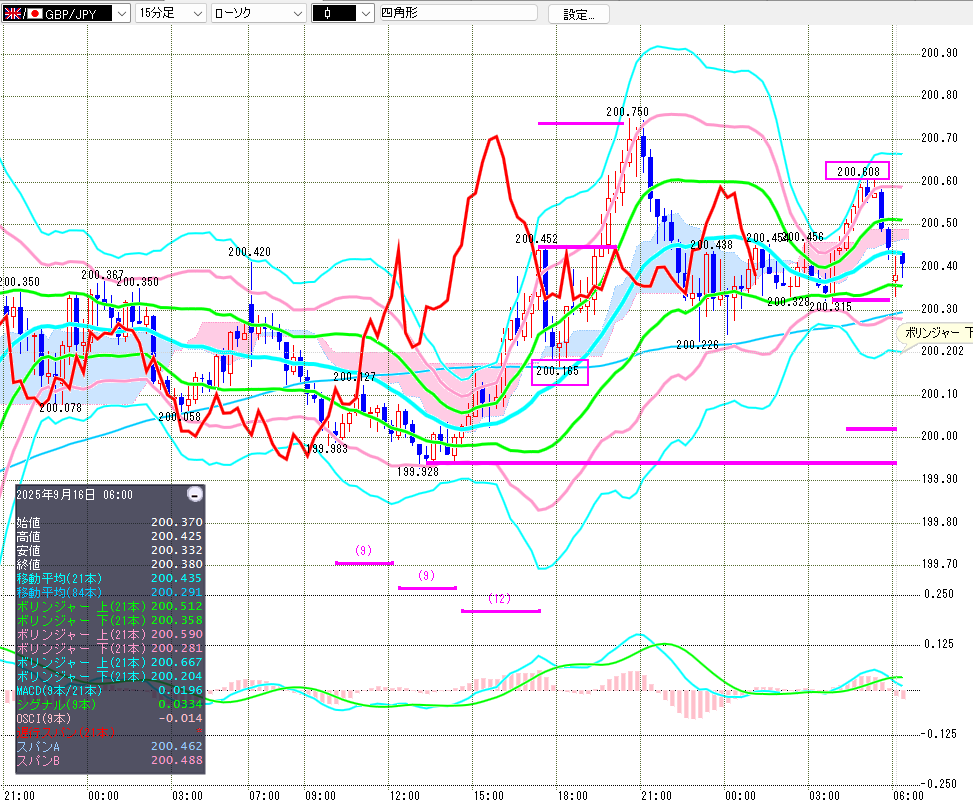Click the 200.315 price label
Screen dimensions: 973x805
point(831,307)
